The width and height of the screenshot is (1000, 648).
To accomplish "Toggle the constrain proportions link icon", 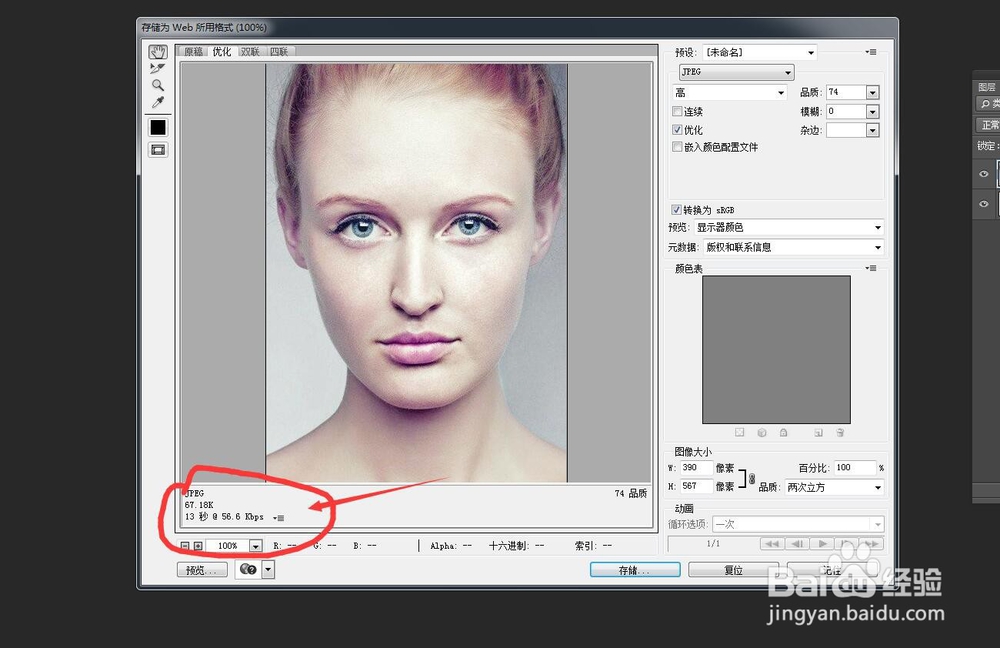I will pyautogui.click(x=752, y=478).
